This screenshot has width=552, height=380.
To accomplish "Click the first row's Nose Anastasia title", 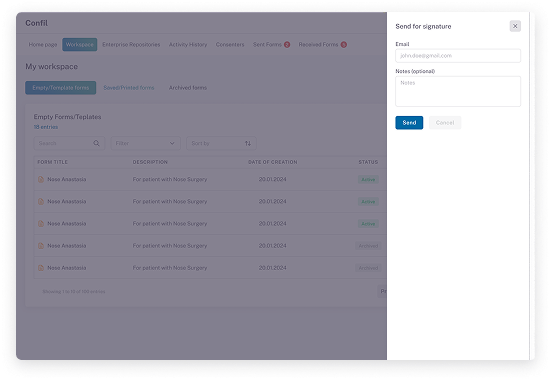I will pyautogui.click(x=67, y=179).
